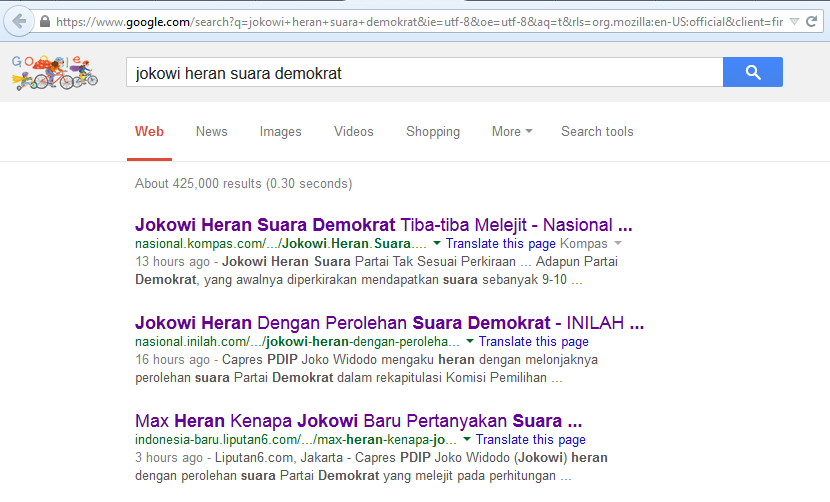Image resolution: width=830 pixels, height=502 pixels.
Task: Switch to the Videos tab
Action: (354, 131)
